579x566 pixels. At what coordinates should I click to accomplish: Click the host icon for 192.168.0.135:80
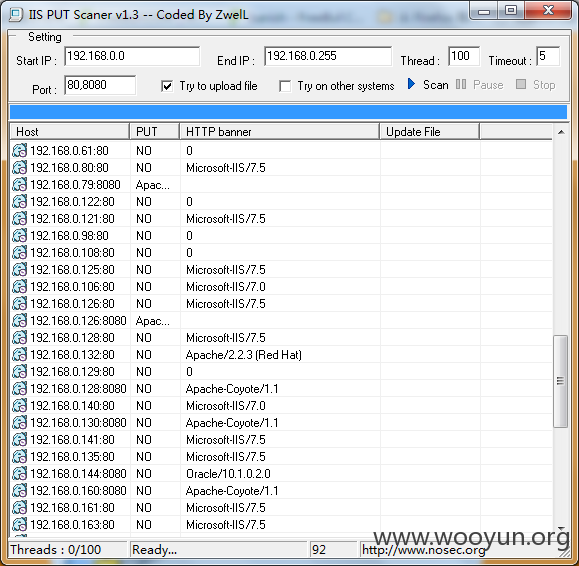[x=20, y=456]
